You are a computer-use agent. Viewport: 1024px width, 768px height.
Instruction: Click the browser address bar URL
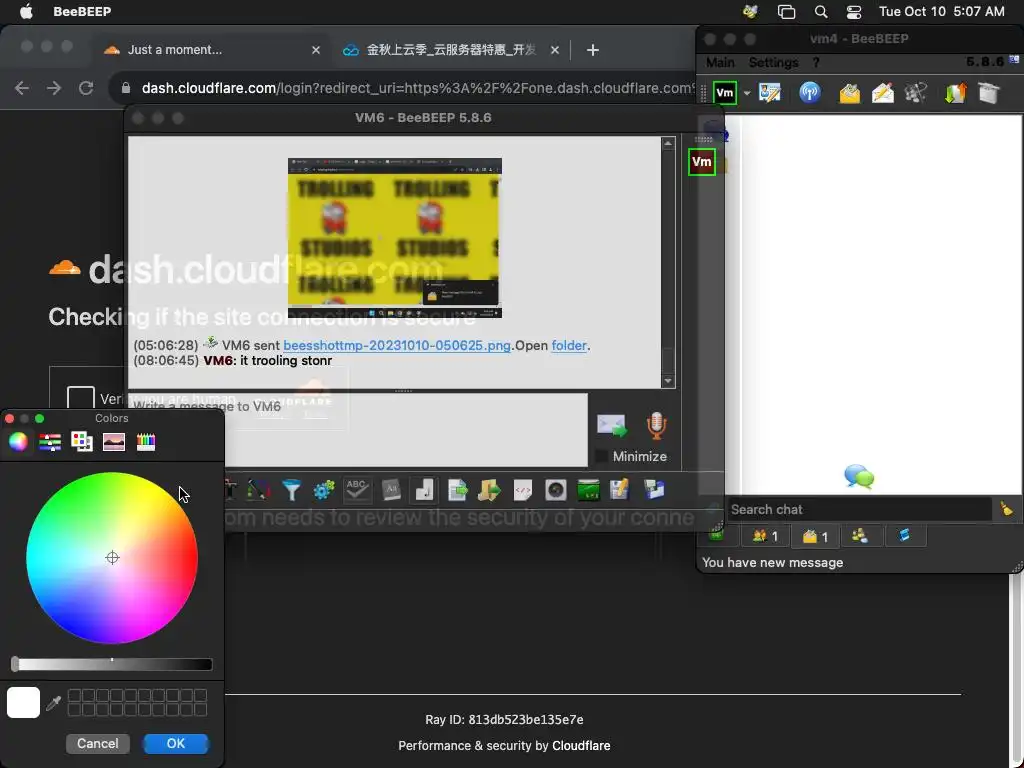point(418,88)
